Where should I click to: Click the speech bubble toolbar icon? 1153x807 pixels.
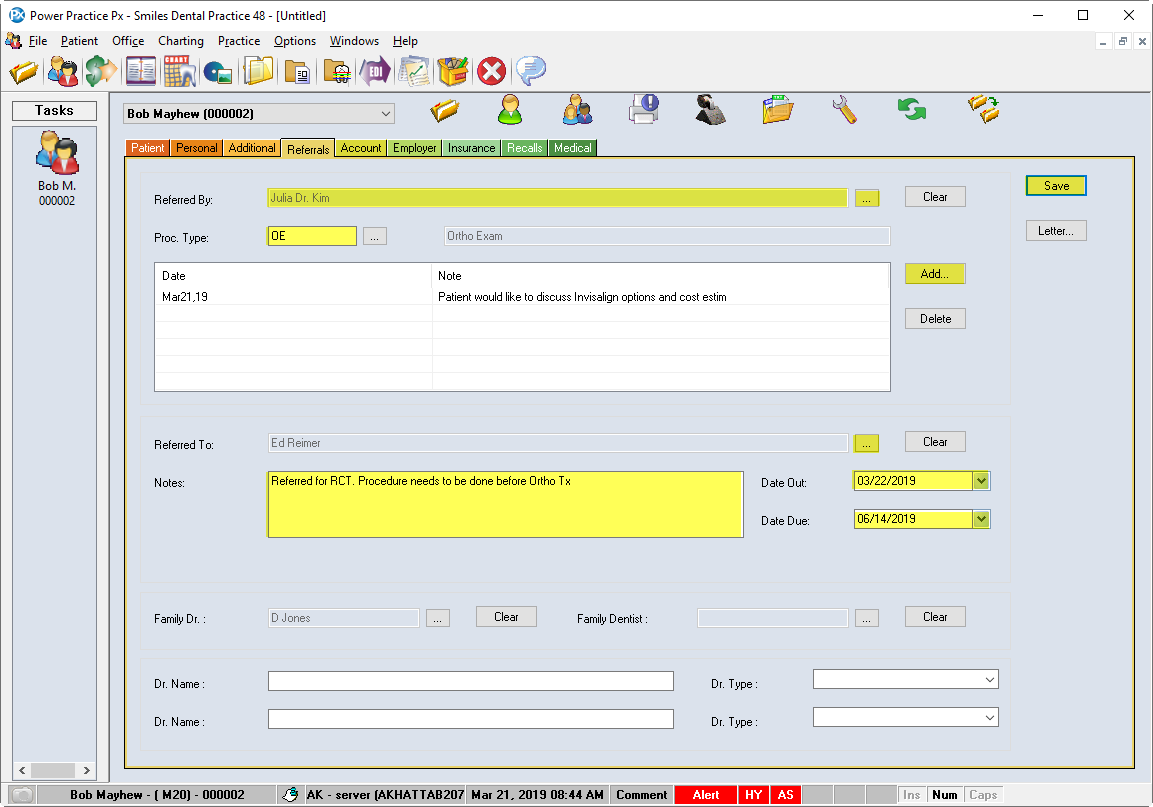(x=530, y=72)
